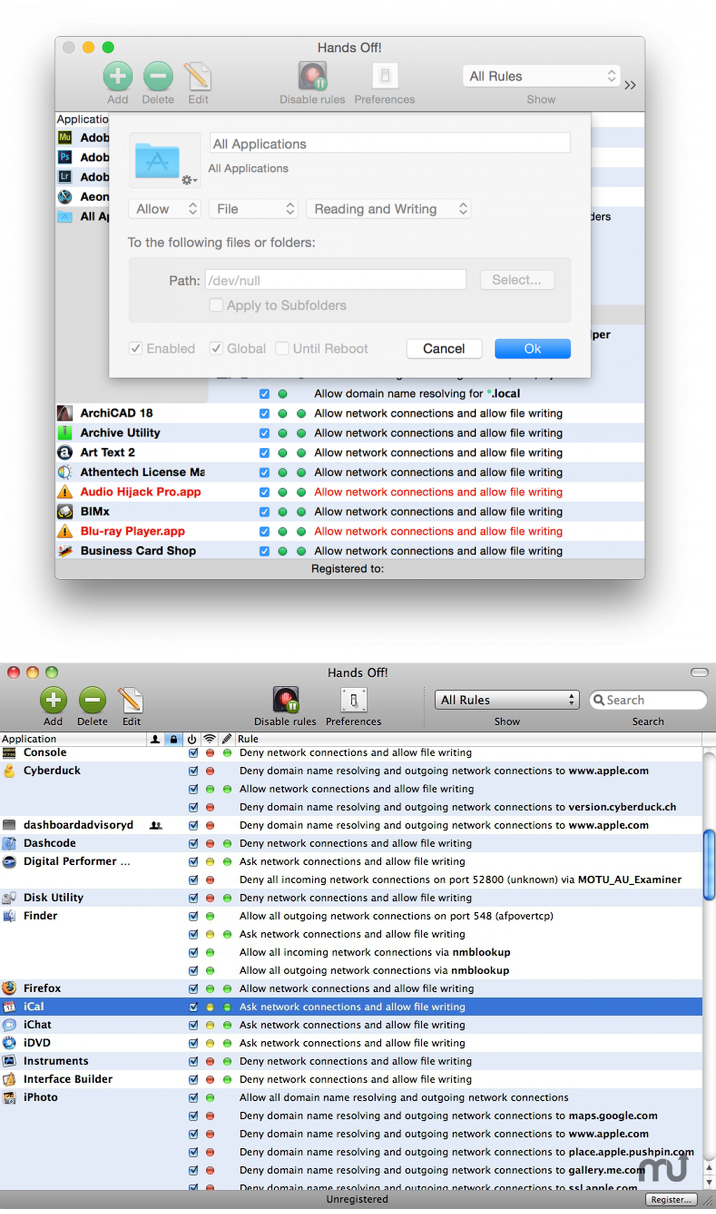Screen dimensions: 716x1214
Task: Open Preferences in lower window toolbar
Action: click(353, 700)
